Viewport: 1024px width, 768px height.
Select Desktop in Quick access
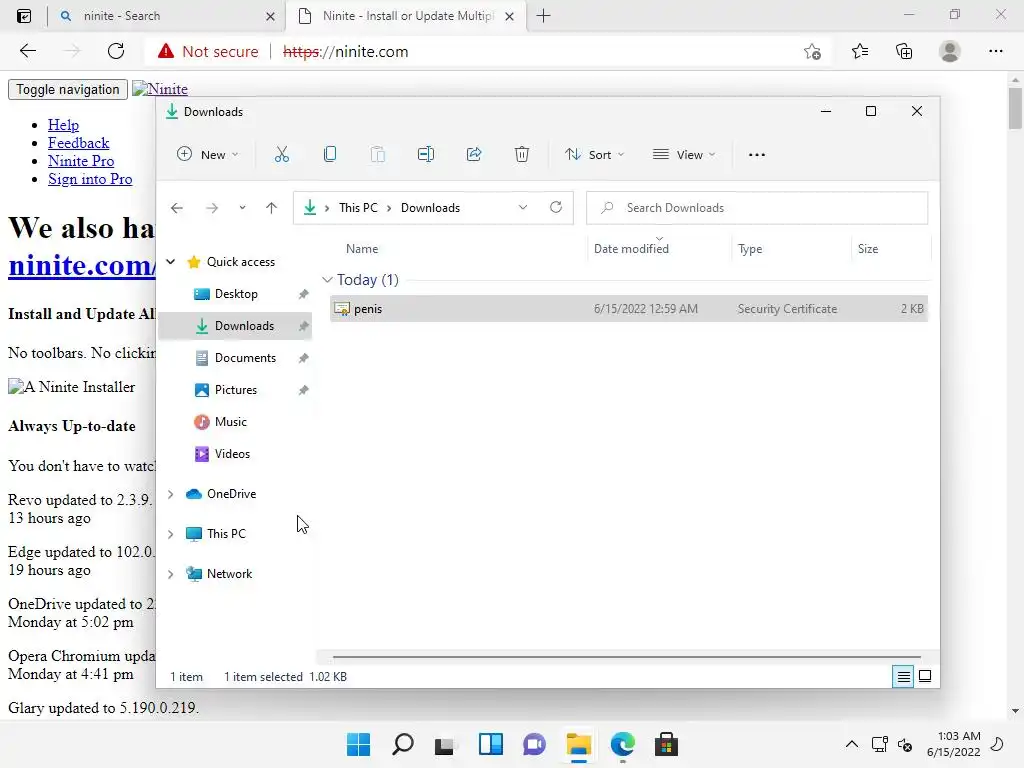[235, 294]
